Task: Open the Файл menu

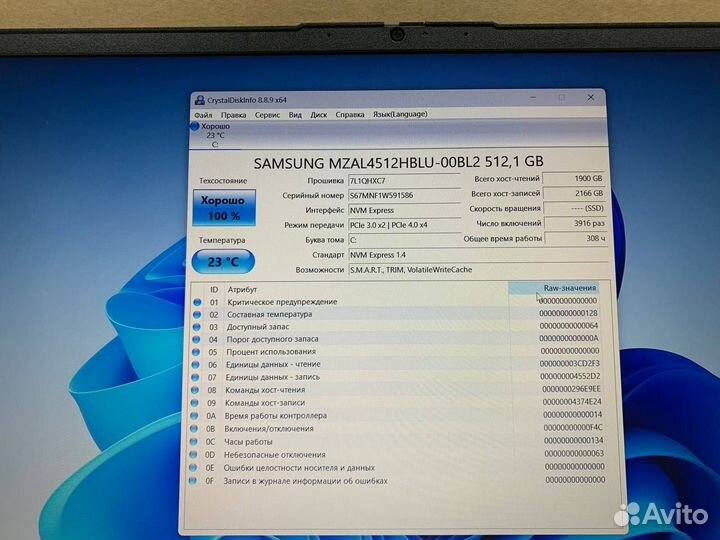Action: 203,115
